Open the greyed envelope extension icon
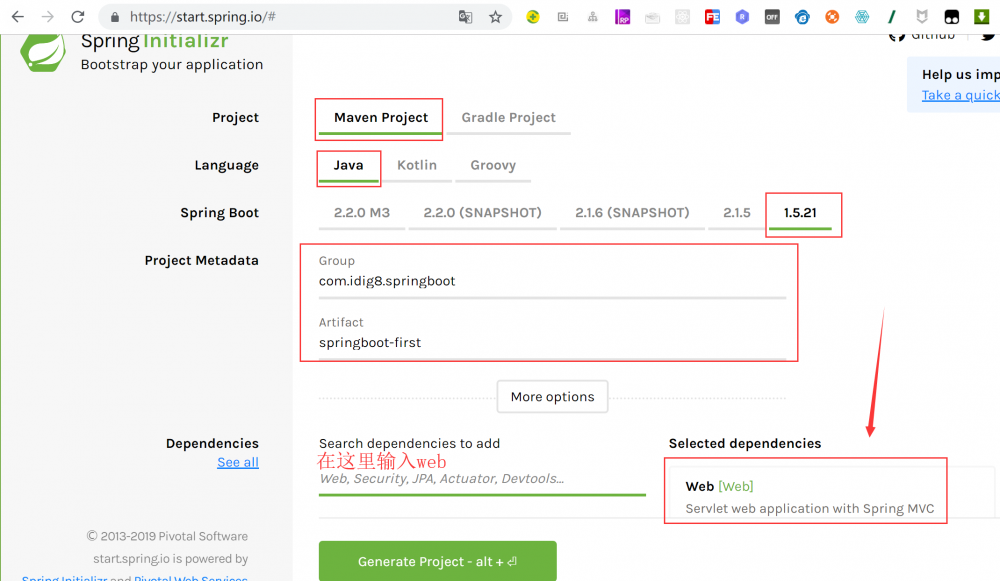 pyautogui.click(x=652, y=17)
